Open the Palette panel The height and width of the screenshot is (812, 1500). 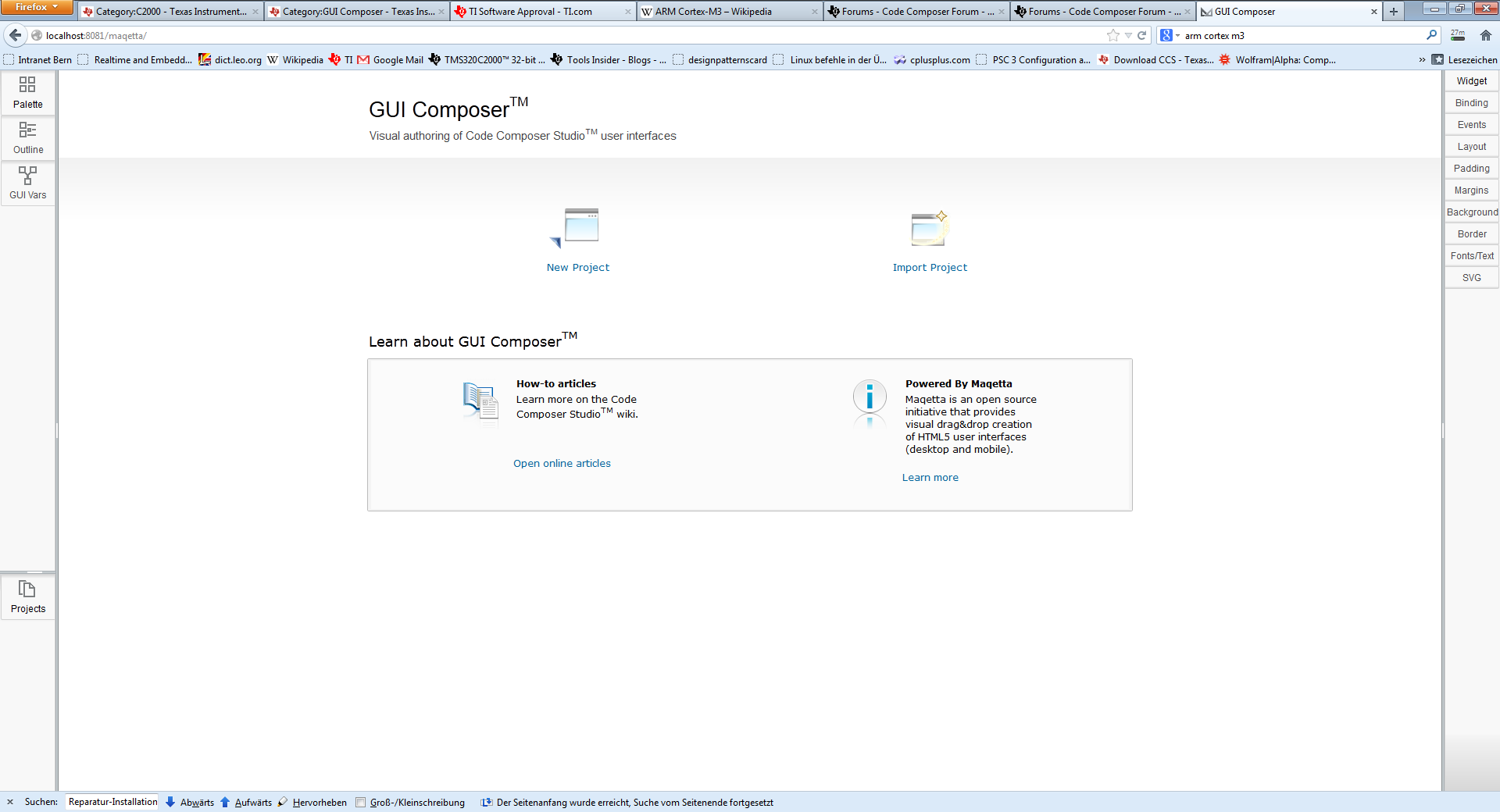[x=27, y=93]
